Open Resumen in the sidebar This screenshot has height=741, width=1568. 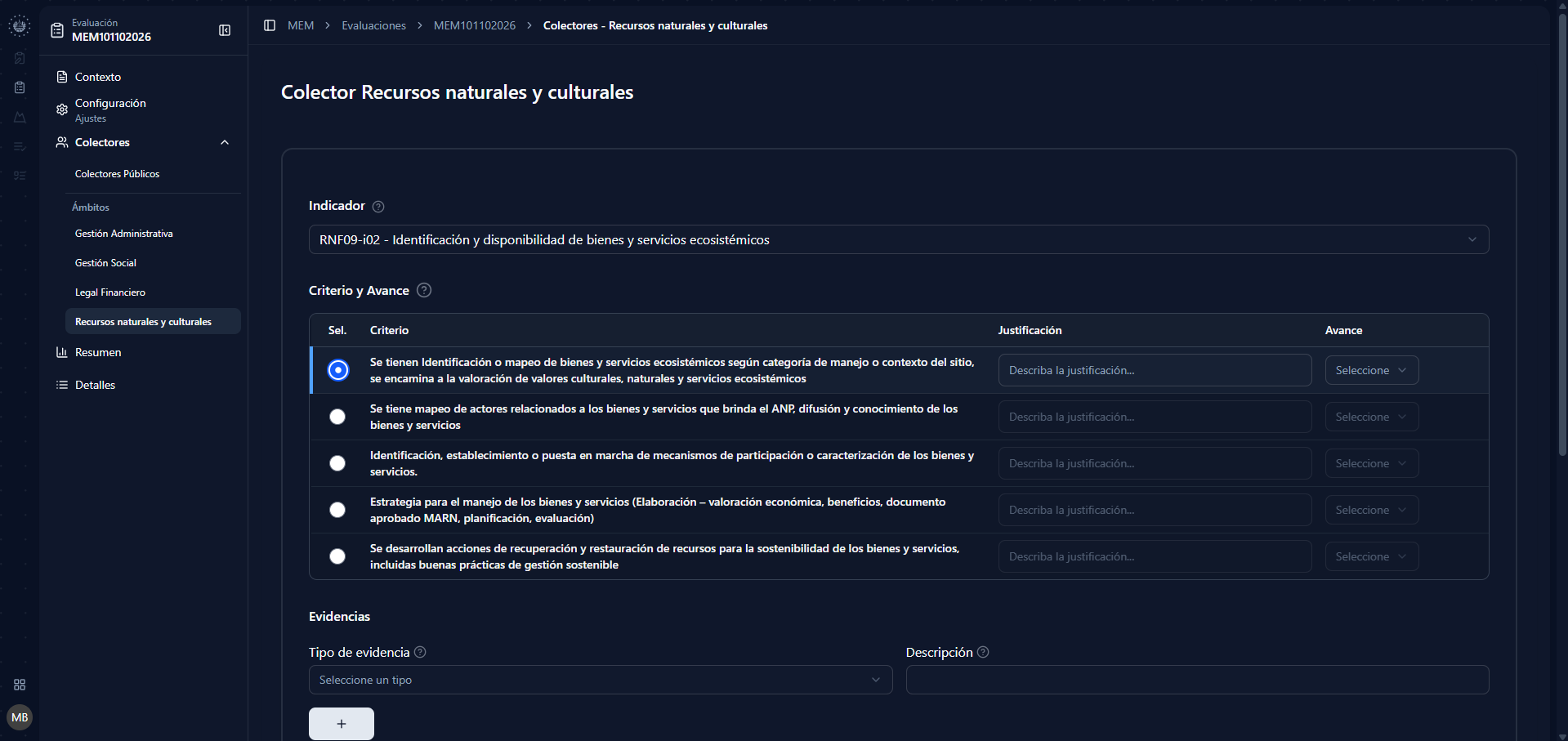point(98,352)
